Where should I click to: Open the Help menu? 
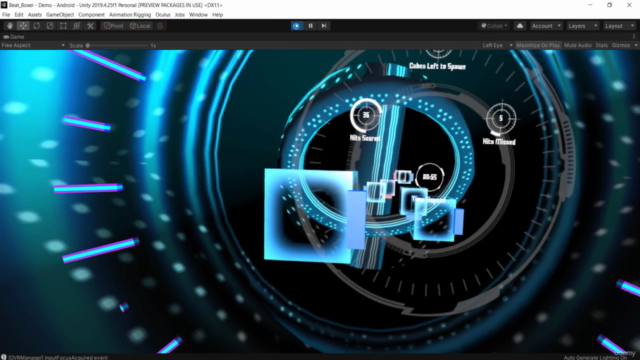click(x=218, y=15)
